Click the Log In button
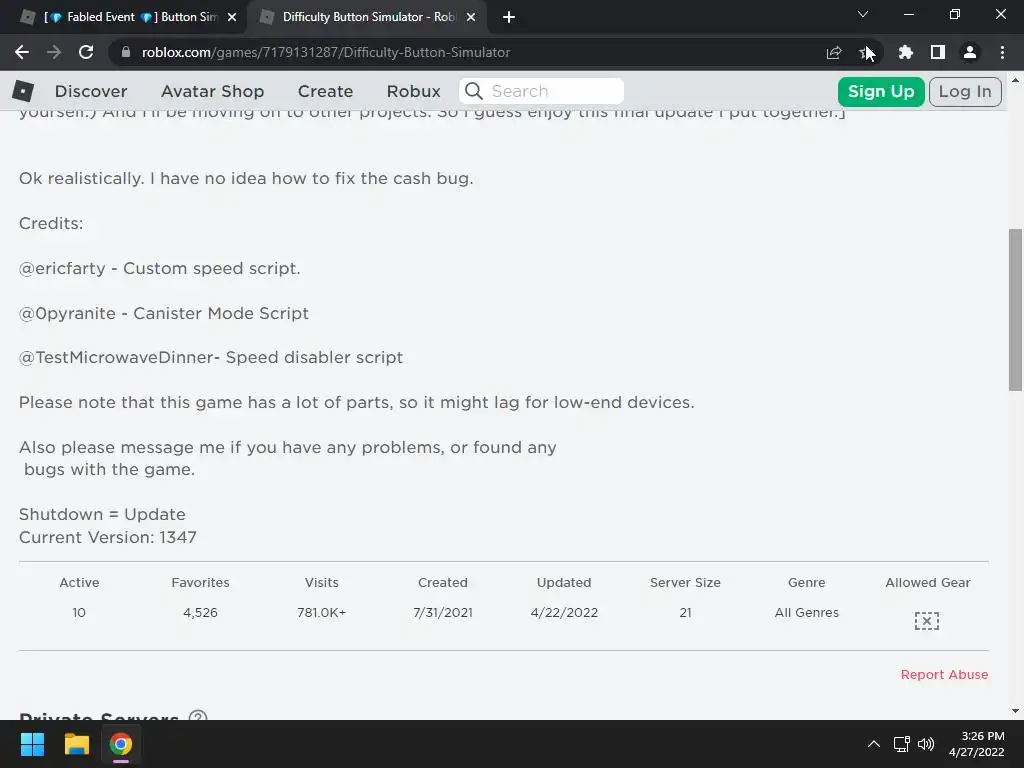 965,91
